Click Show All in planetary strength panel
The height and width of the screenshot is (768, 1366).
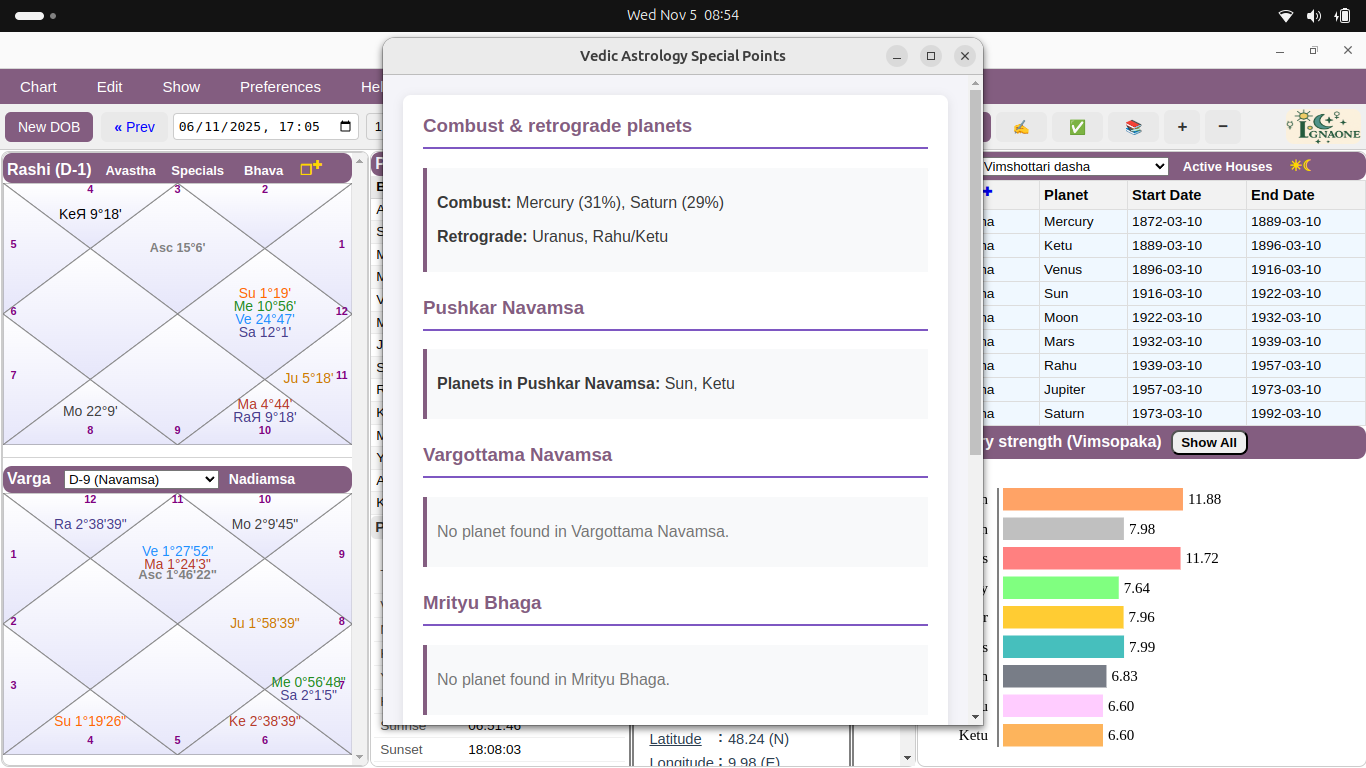1209,441
